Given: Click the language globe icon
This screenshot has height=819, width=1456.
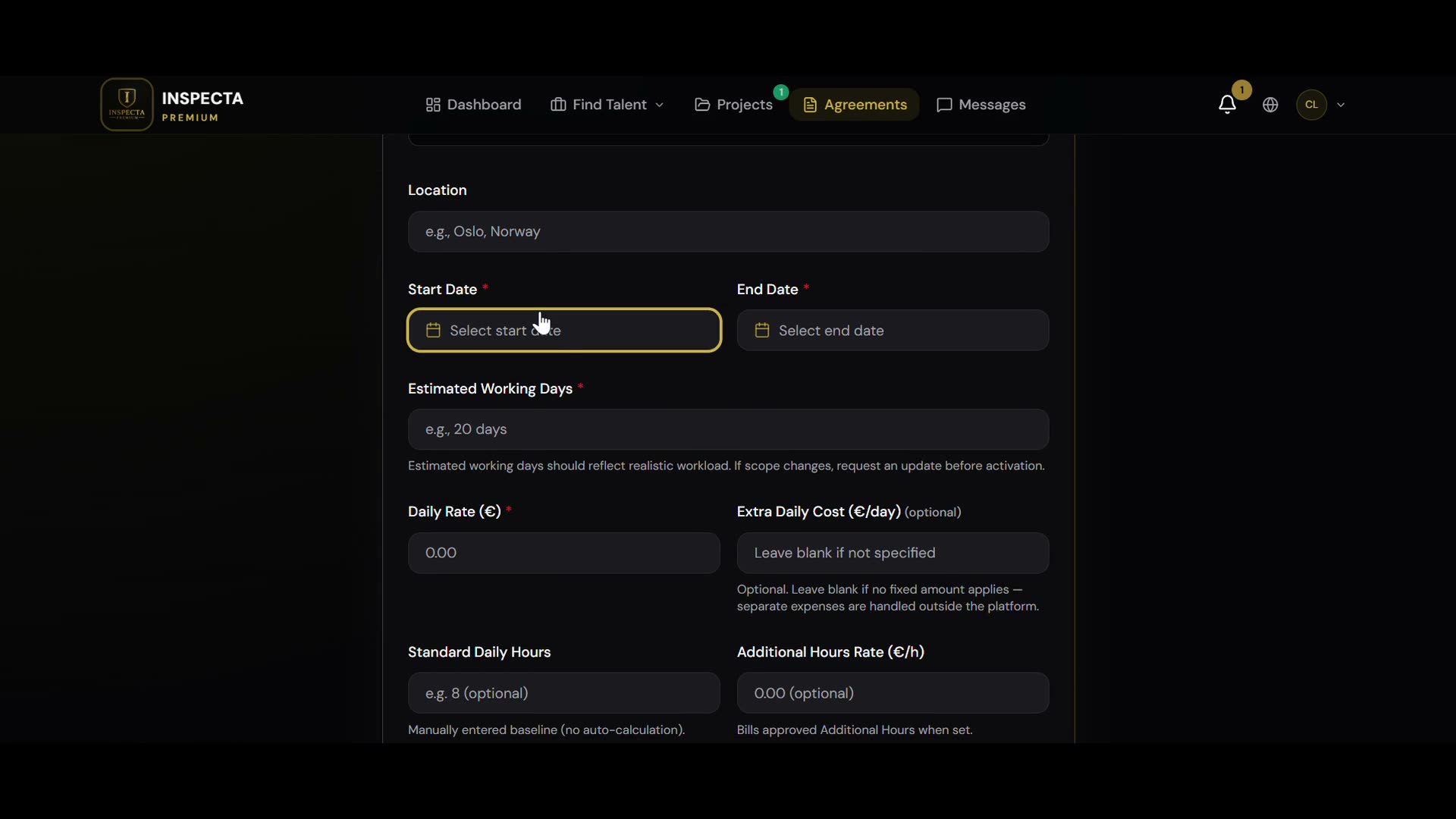Looking at the screenshot, I should click(x=1270, y=105).
